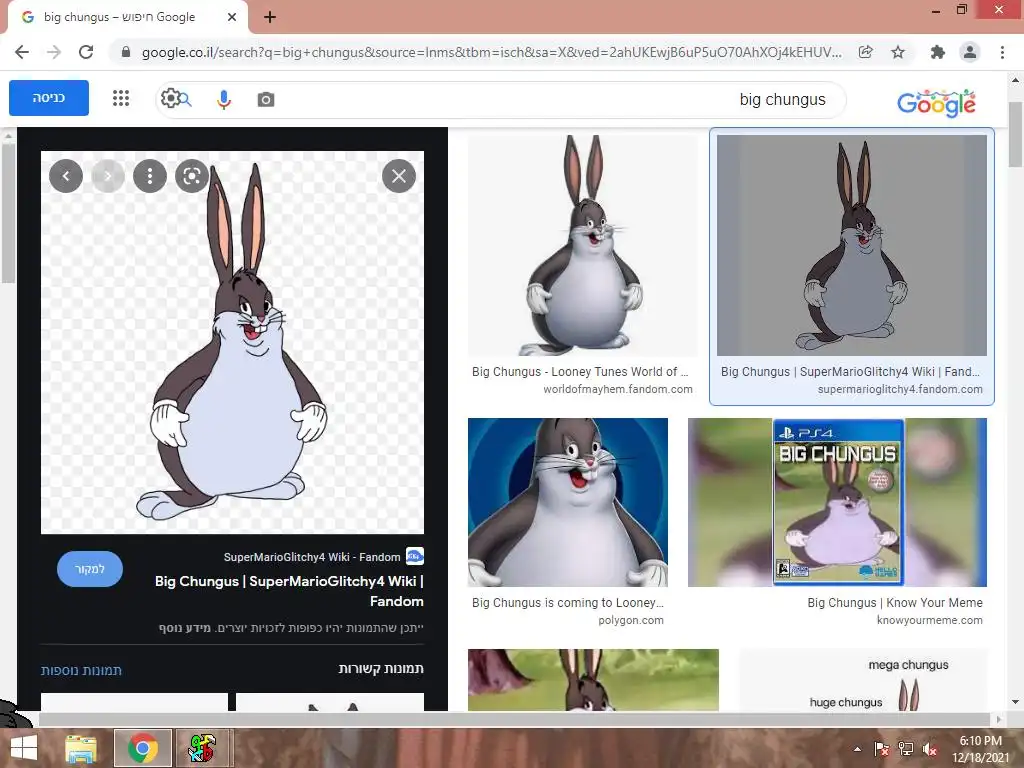Click the knowyourmeme.com domain text
Image resolution: width=1024 pixels, height=768 pixels.
[929, 620]
